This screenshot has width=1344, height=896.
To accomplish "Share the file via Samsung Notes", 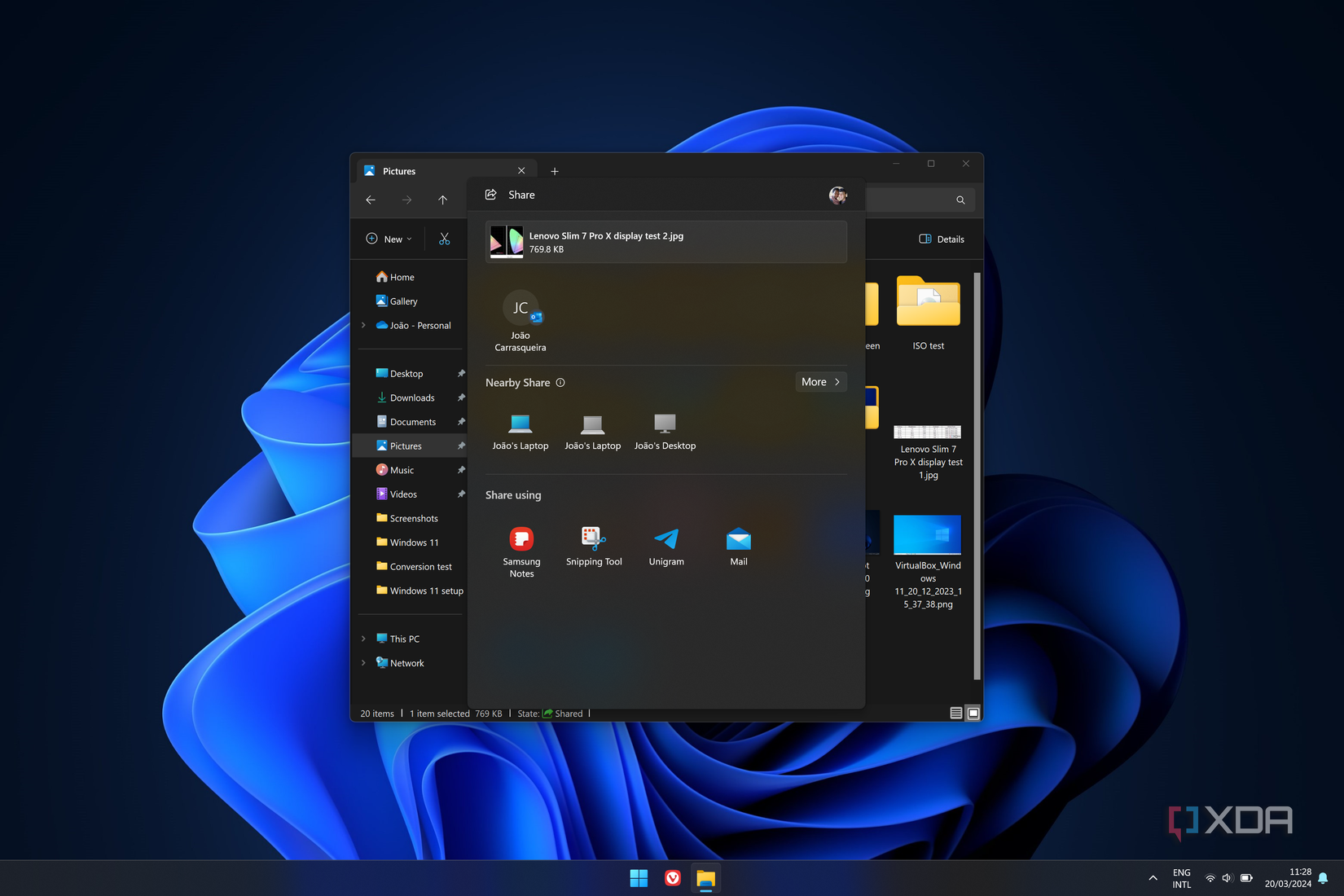I will click(521, 547).
